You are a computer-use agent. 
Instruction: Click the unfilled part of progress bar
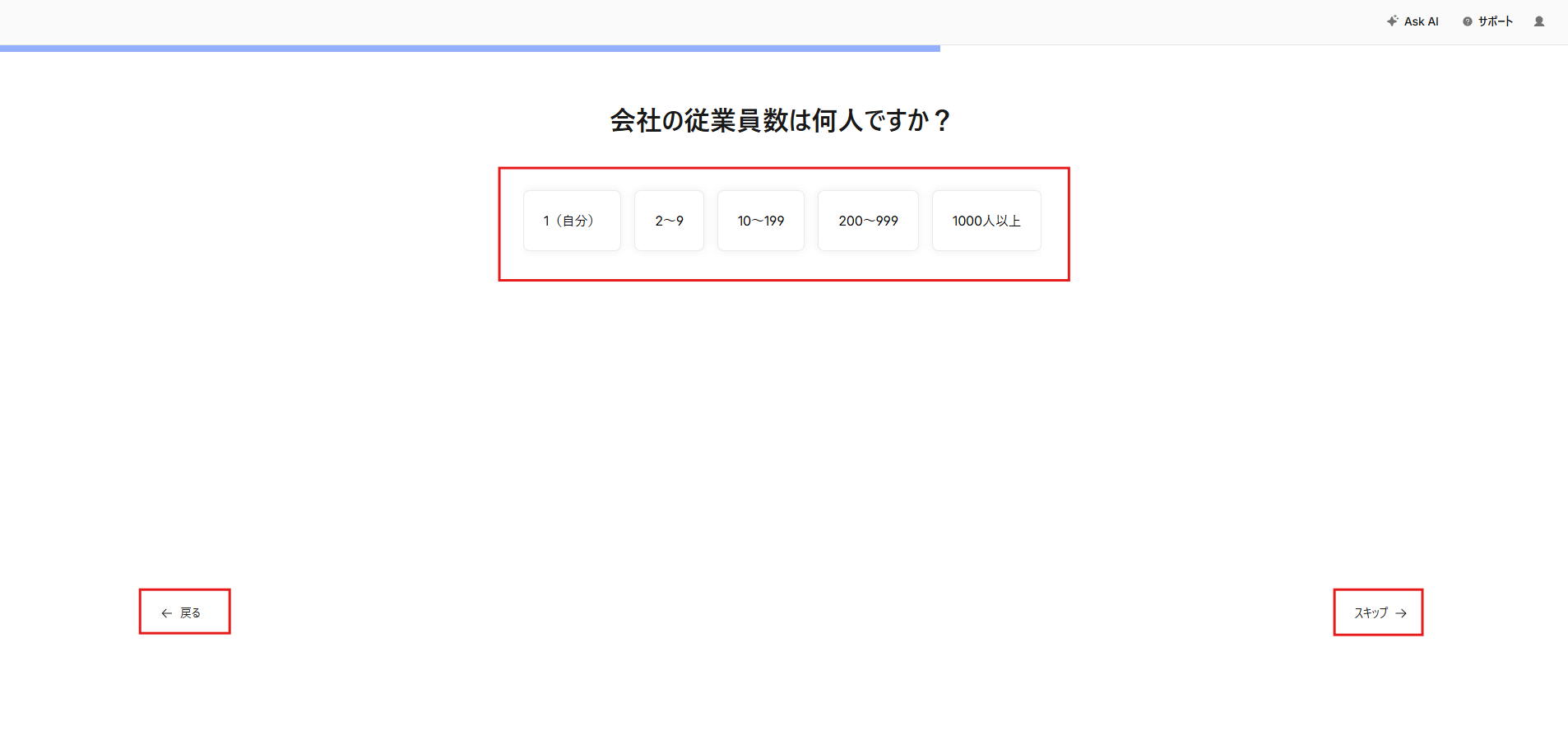pos(1250,49)
